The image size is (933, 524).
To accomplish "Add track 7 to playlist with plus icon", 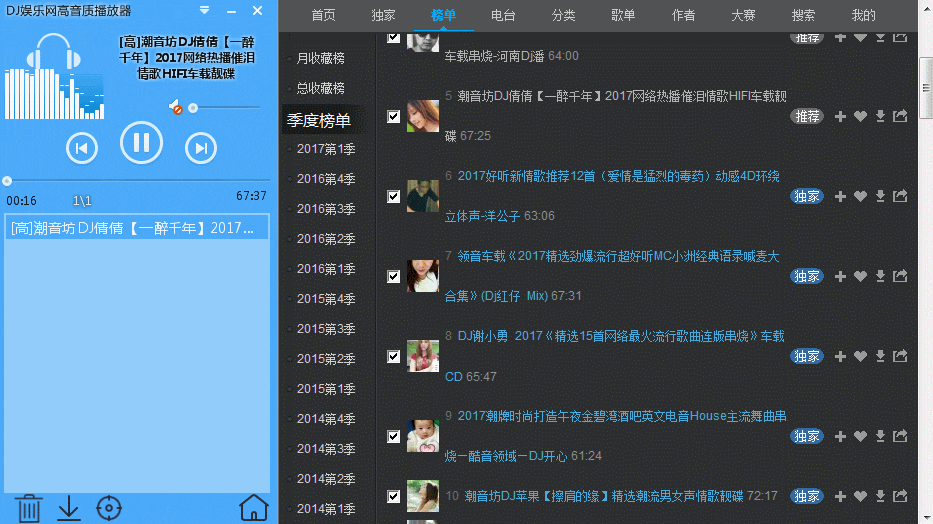I will [840, 276].
